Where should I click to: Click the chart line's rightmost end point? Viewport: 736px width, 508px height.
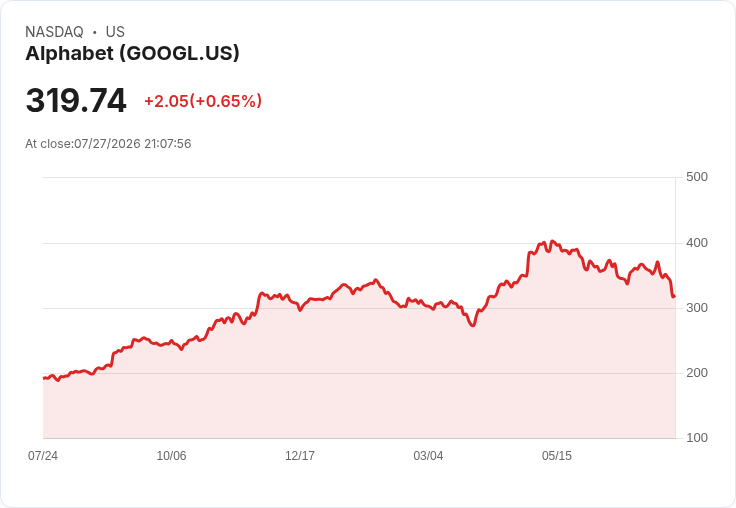[x=674, y=296]
